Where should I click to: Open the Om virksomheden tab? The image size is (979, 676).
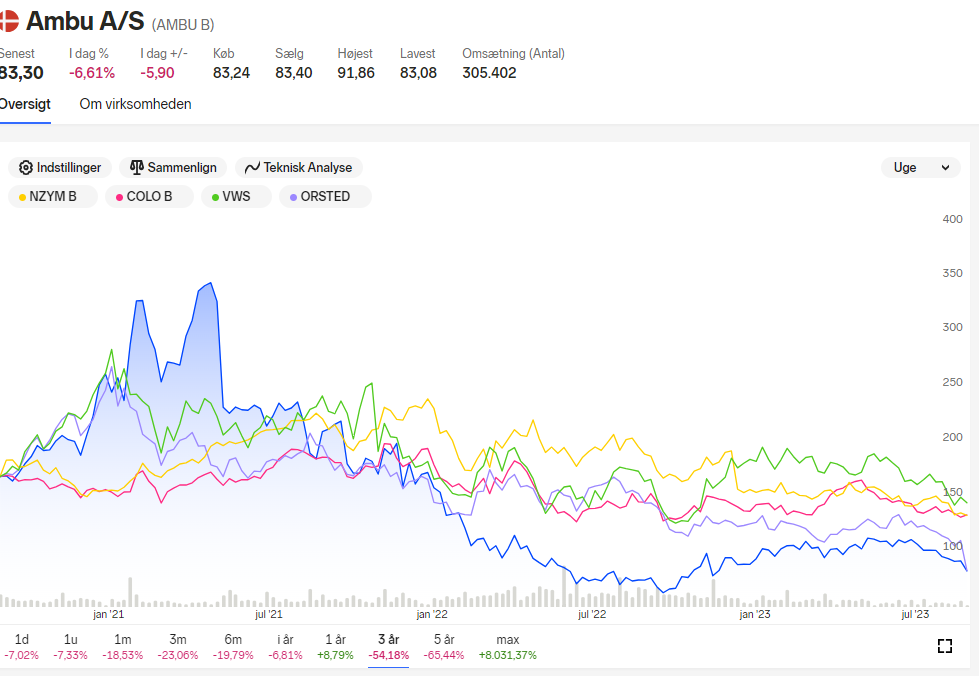coord(135,104)
